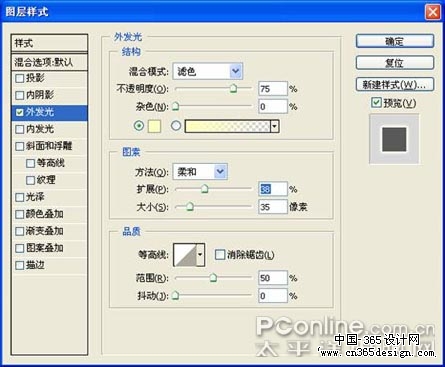Image resolution: width=445 pixels, height=367 pixels.
Task: Click the 大小 size input field
Action: click(x=273, y=207)
